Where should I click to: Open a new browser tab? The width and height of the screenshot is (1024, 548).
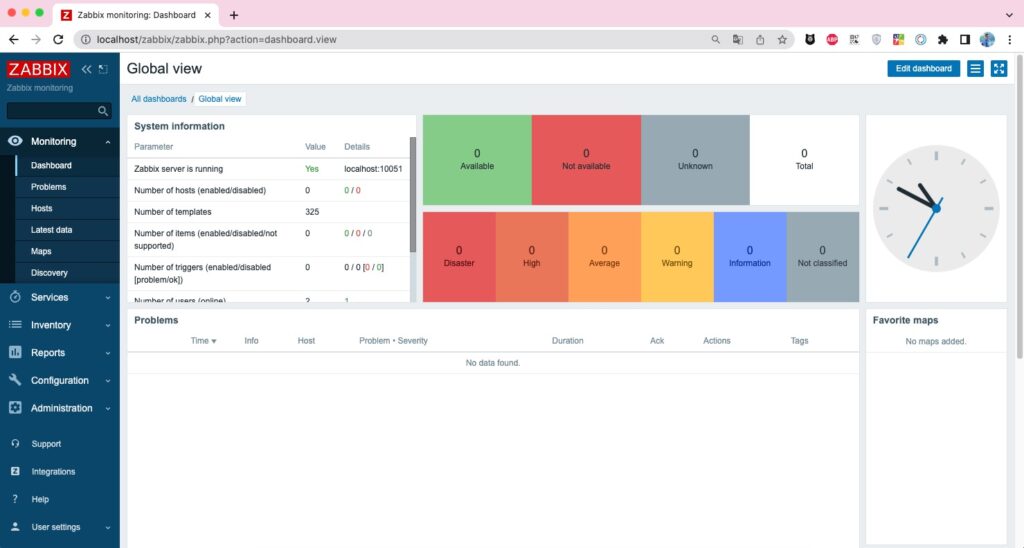pyautogui.click(x=234, y=15)
